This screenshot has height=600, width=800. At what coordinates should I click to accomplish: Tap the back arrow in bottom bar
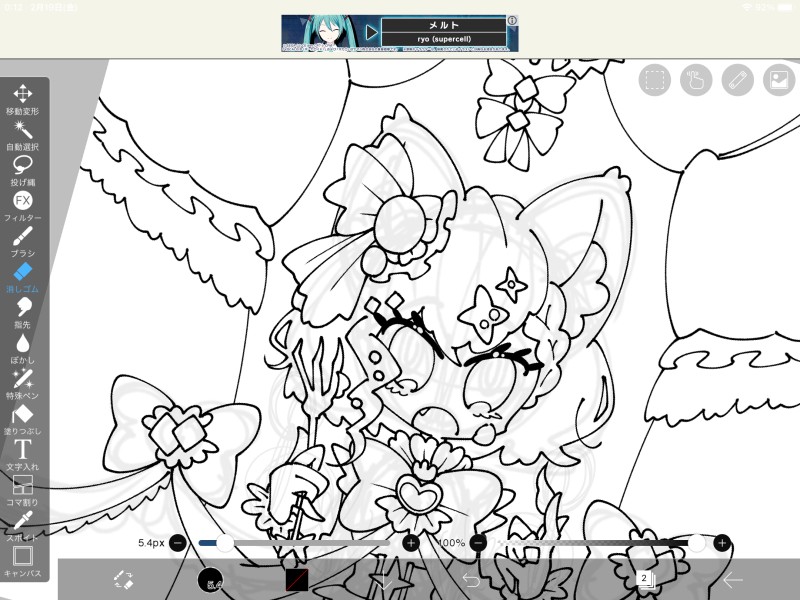(x=732, y=580)
